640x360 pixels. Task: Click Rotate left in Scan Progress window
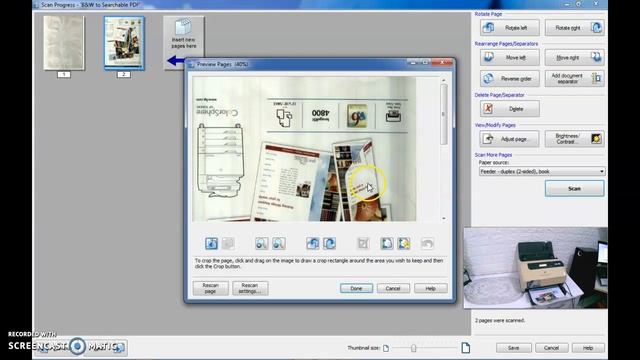coord(509,28)
